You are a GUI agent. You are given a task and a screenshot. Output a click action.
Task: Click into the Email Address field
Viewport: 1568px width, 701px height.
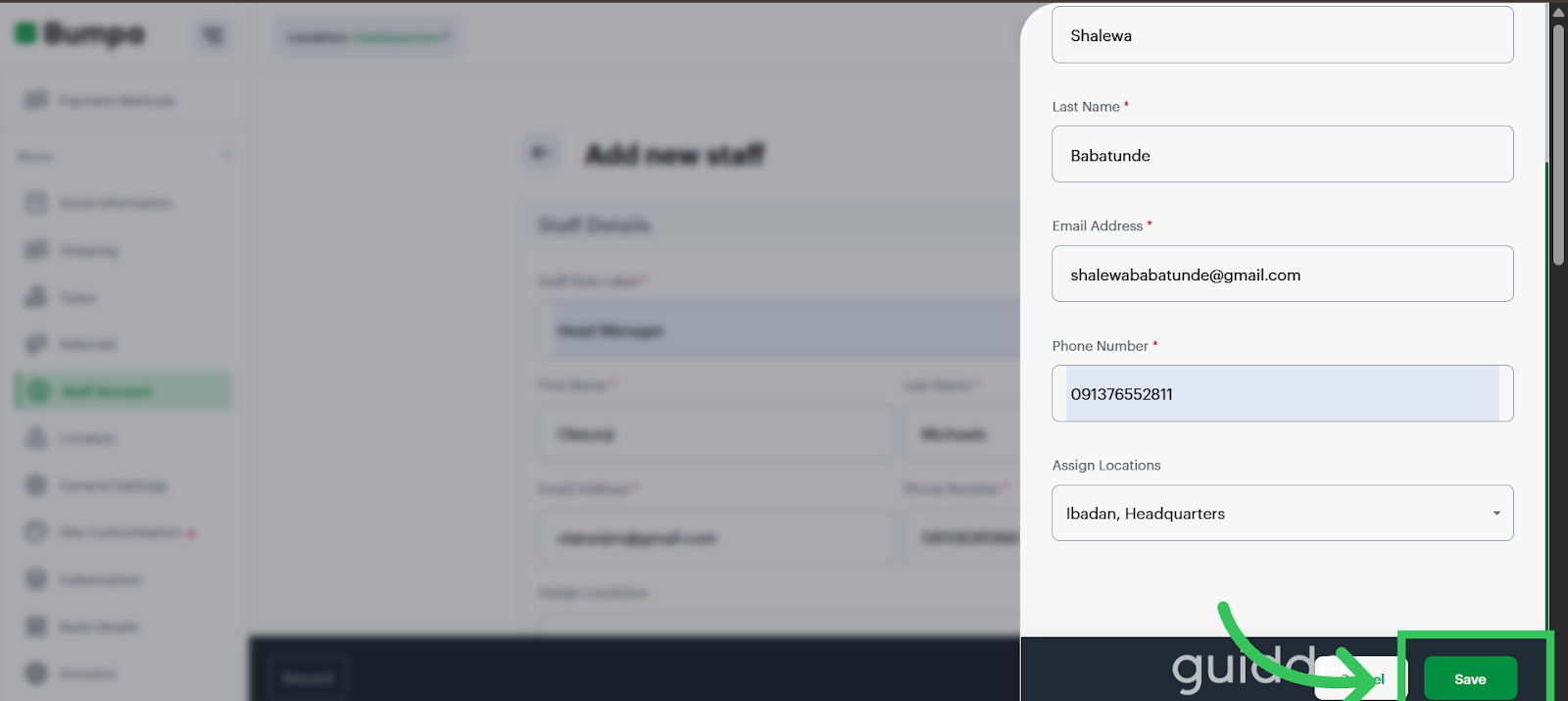(x=1283, y=274)
